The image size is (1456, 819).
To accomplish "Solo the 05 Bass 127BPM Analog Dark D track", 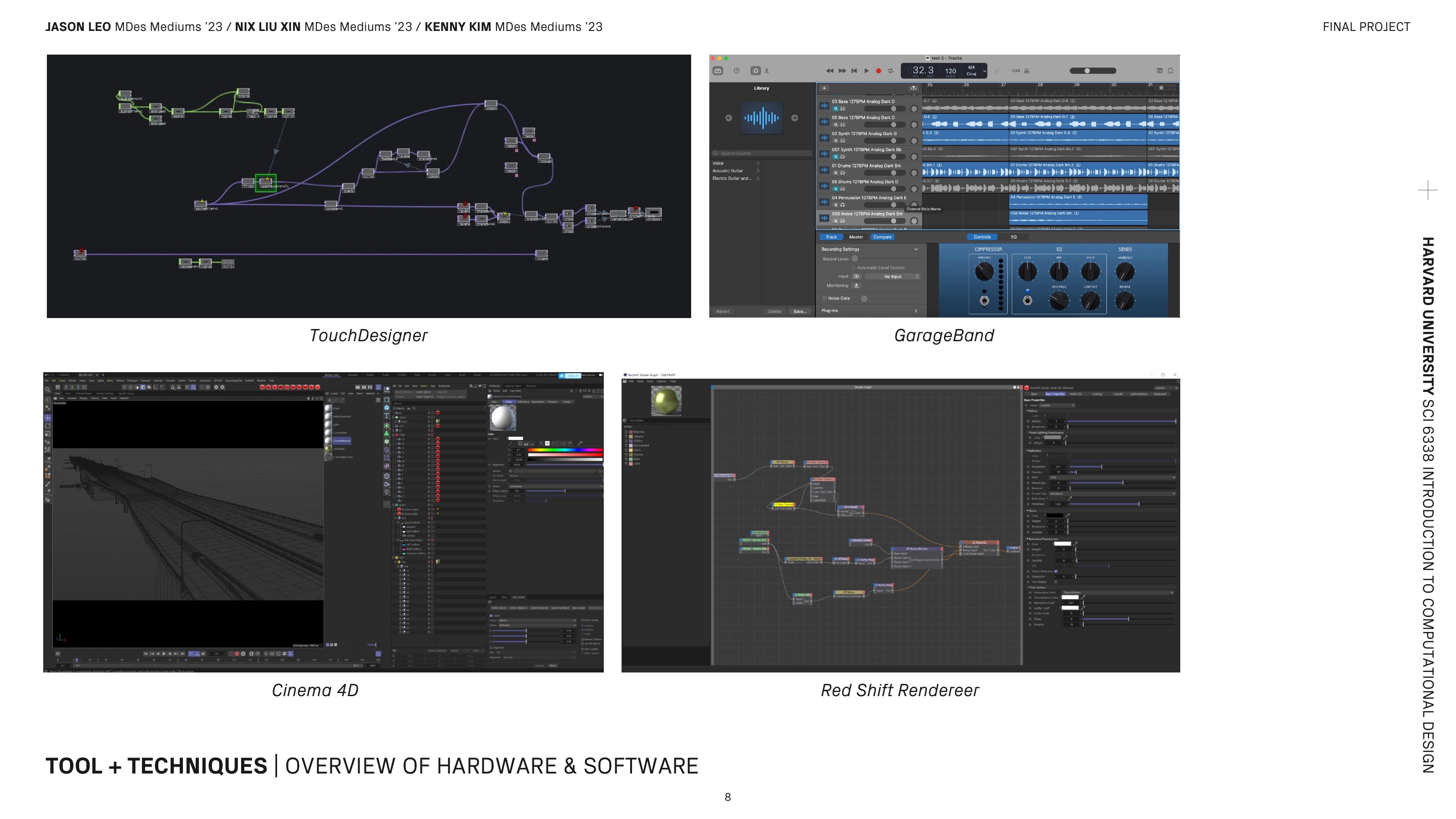I will [842, 124].
